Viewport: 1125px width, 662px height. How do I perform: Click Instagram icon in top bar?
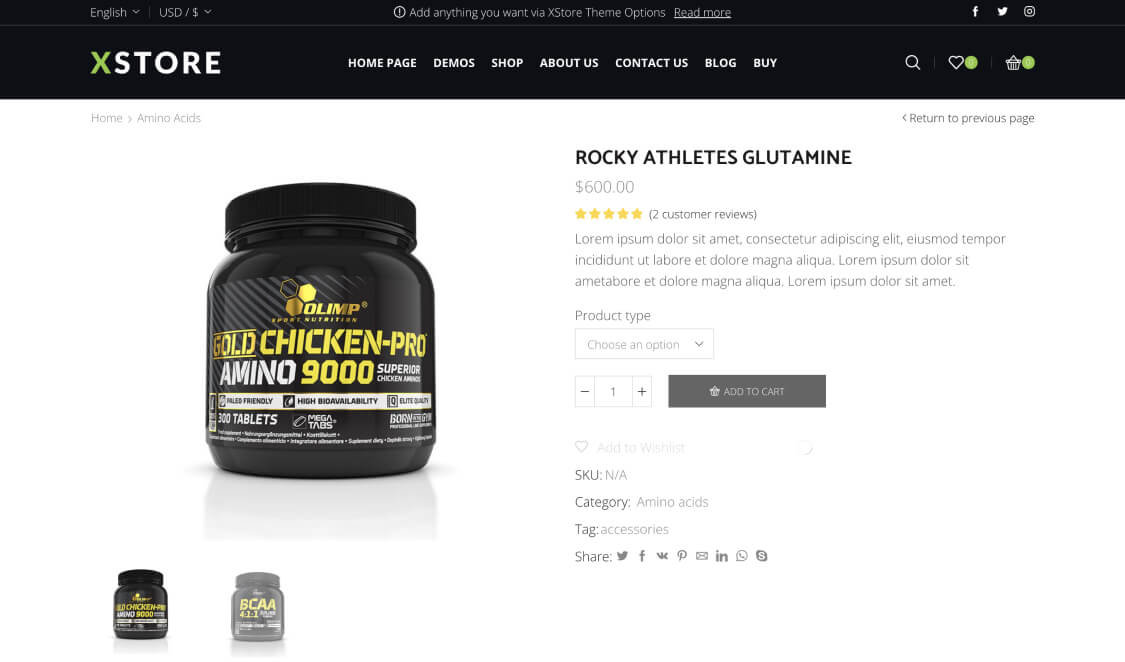pyautogui.click(x=1029, y=11)
